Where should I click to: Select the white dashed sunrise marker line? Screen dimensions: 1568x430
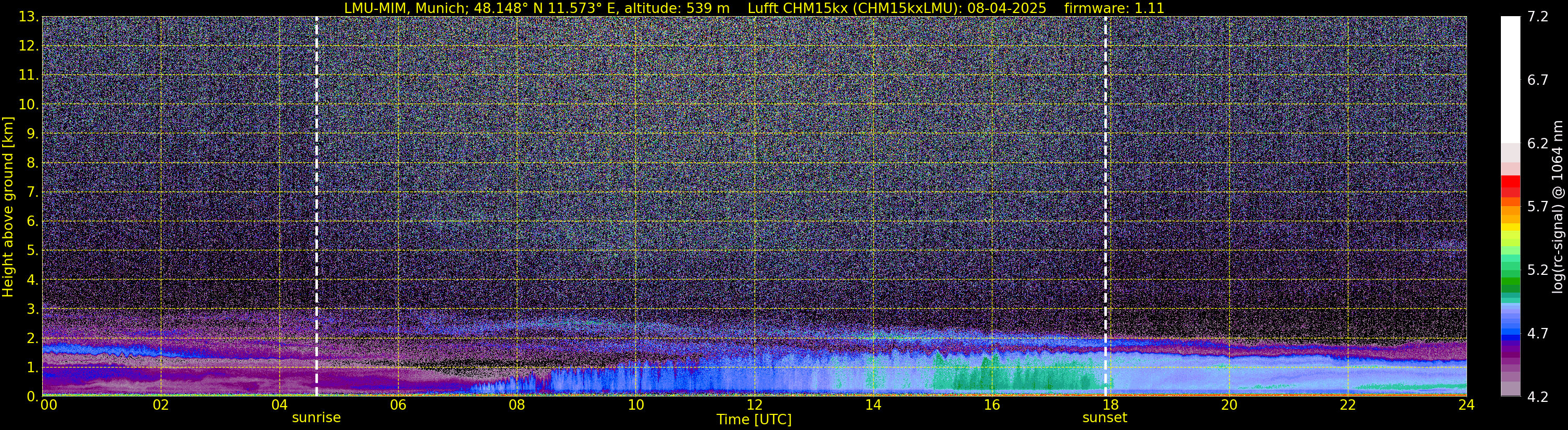click(316, 206)
